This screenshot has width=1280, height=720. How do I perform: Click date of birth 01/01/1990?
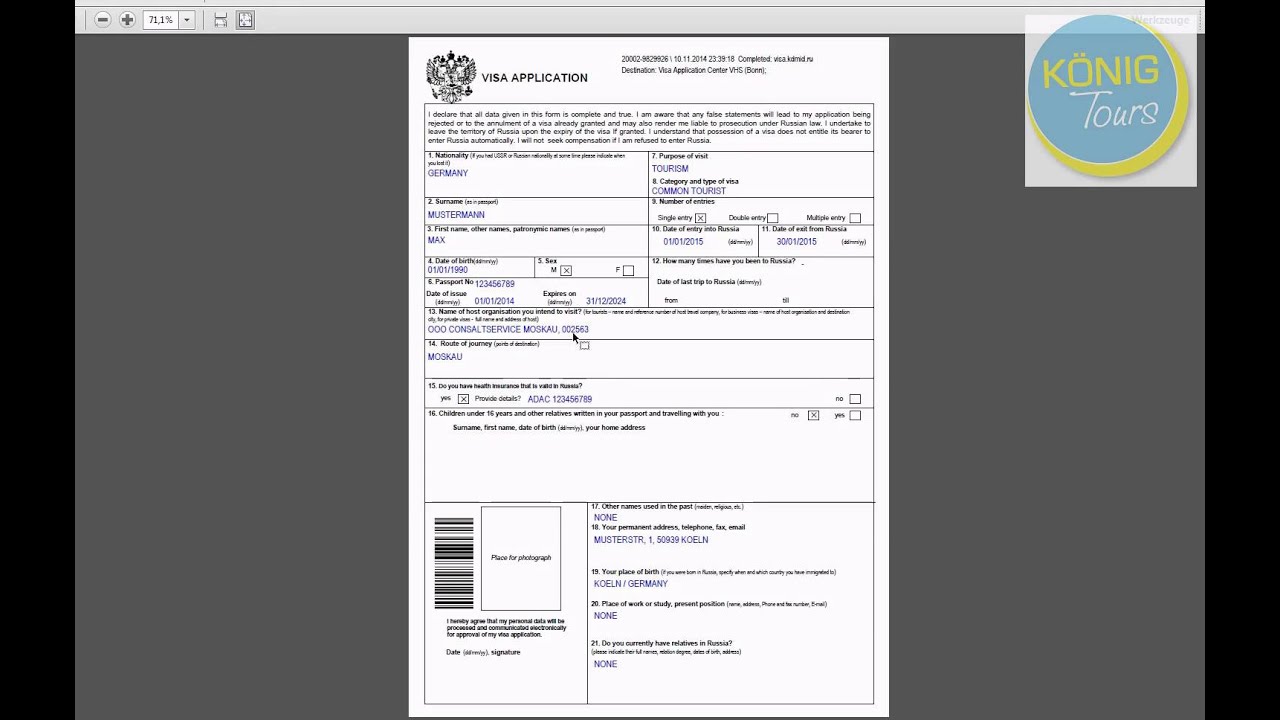(447, 270)
